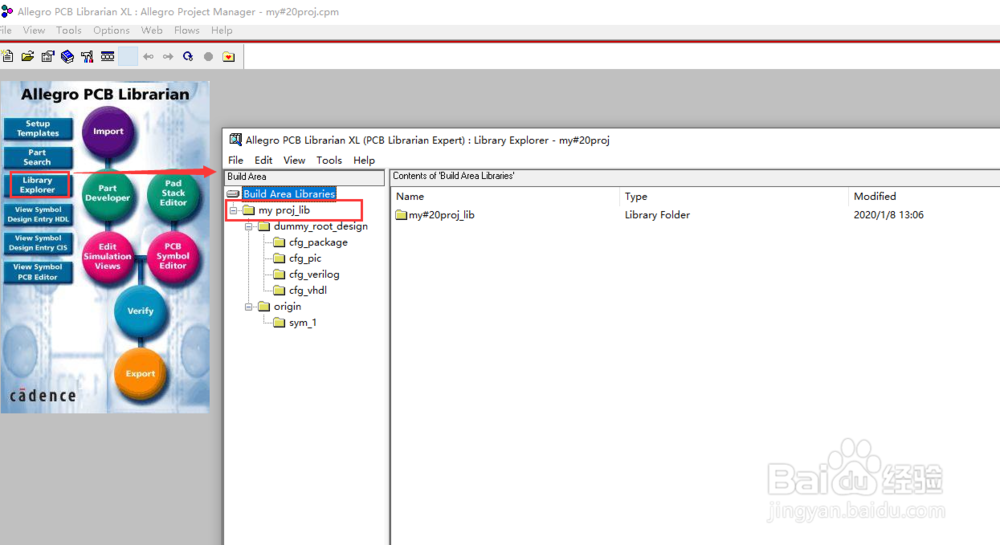This screenshot has height=545, width=1000.
Task: Open Web menu in Project Manager
Action: pyautogui.click(x=152, y=30)
